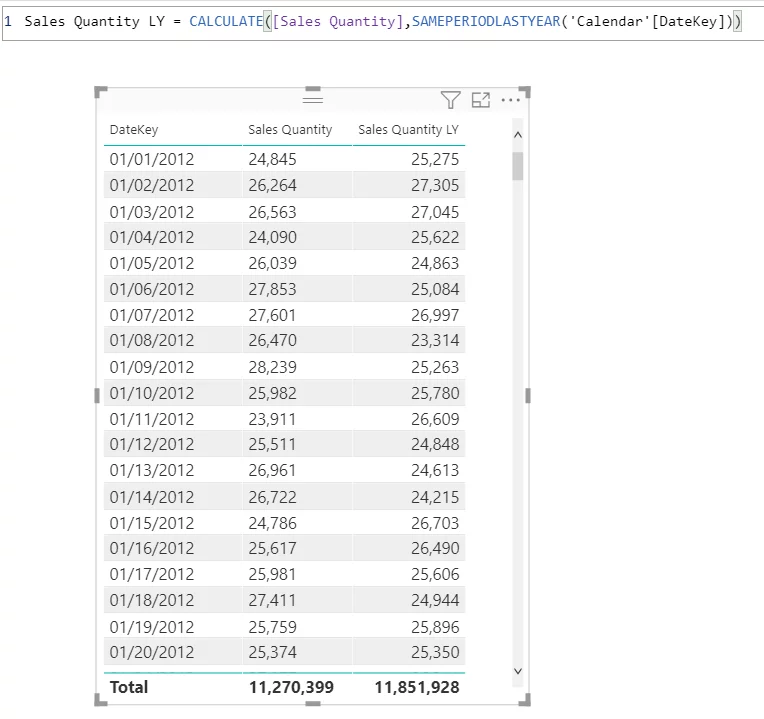Click the 27,045 Sales Quantity LY value

click(435, 212)
